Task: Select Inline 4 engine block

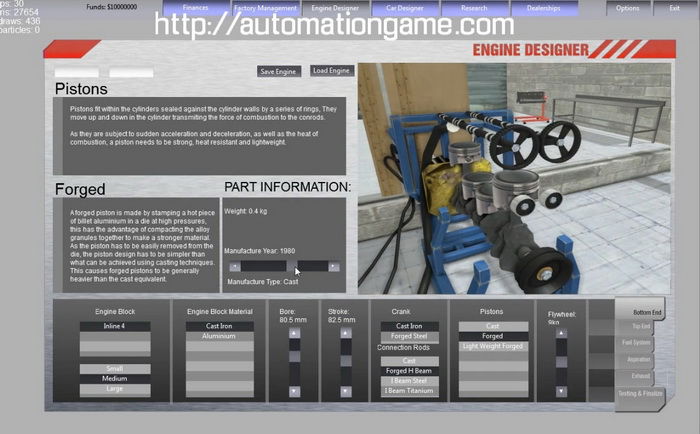Action: (115, 326)
